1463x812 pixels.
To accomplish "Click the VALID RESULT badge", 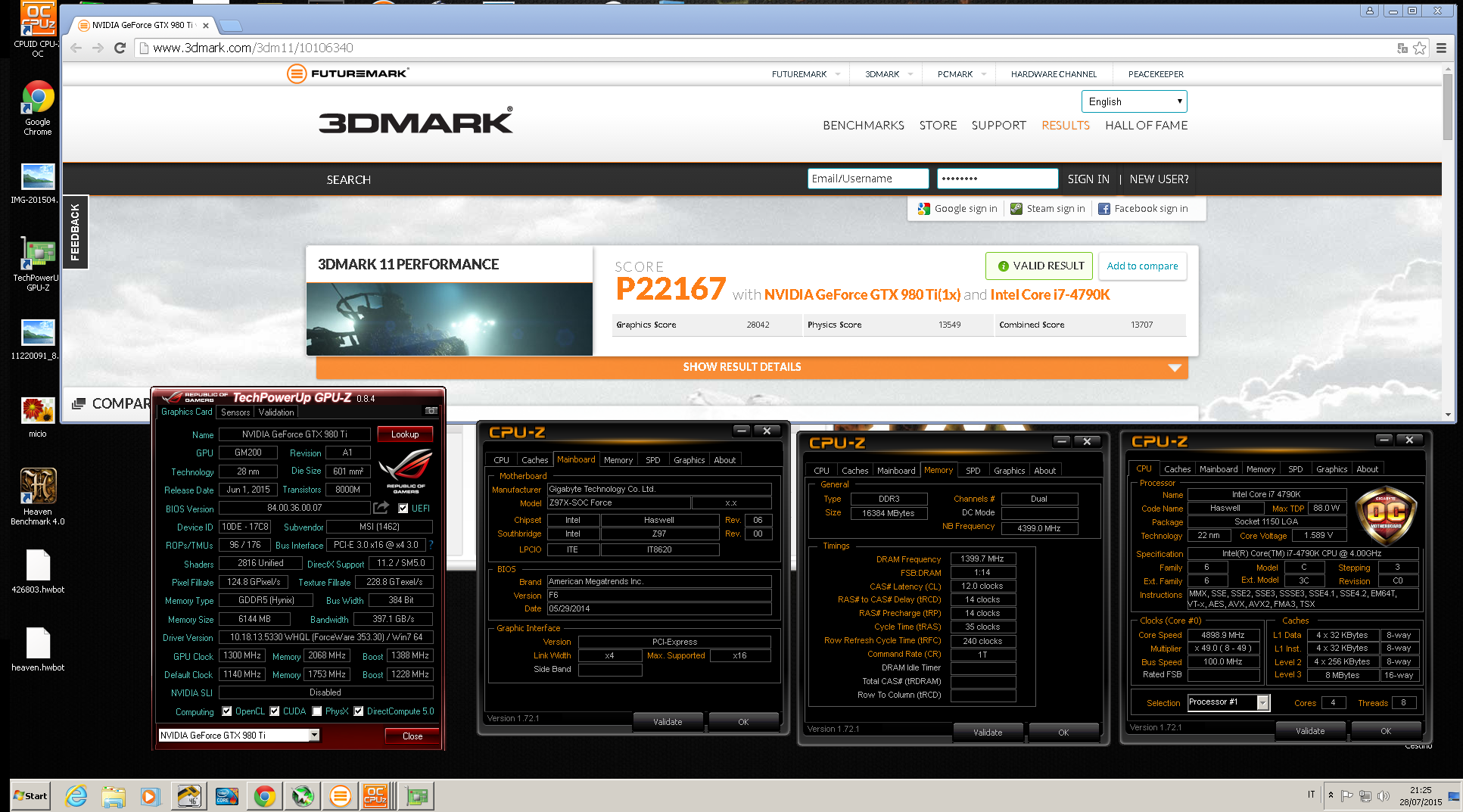I will coord(1039,266).
